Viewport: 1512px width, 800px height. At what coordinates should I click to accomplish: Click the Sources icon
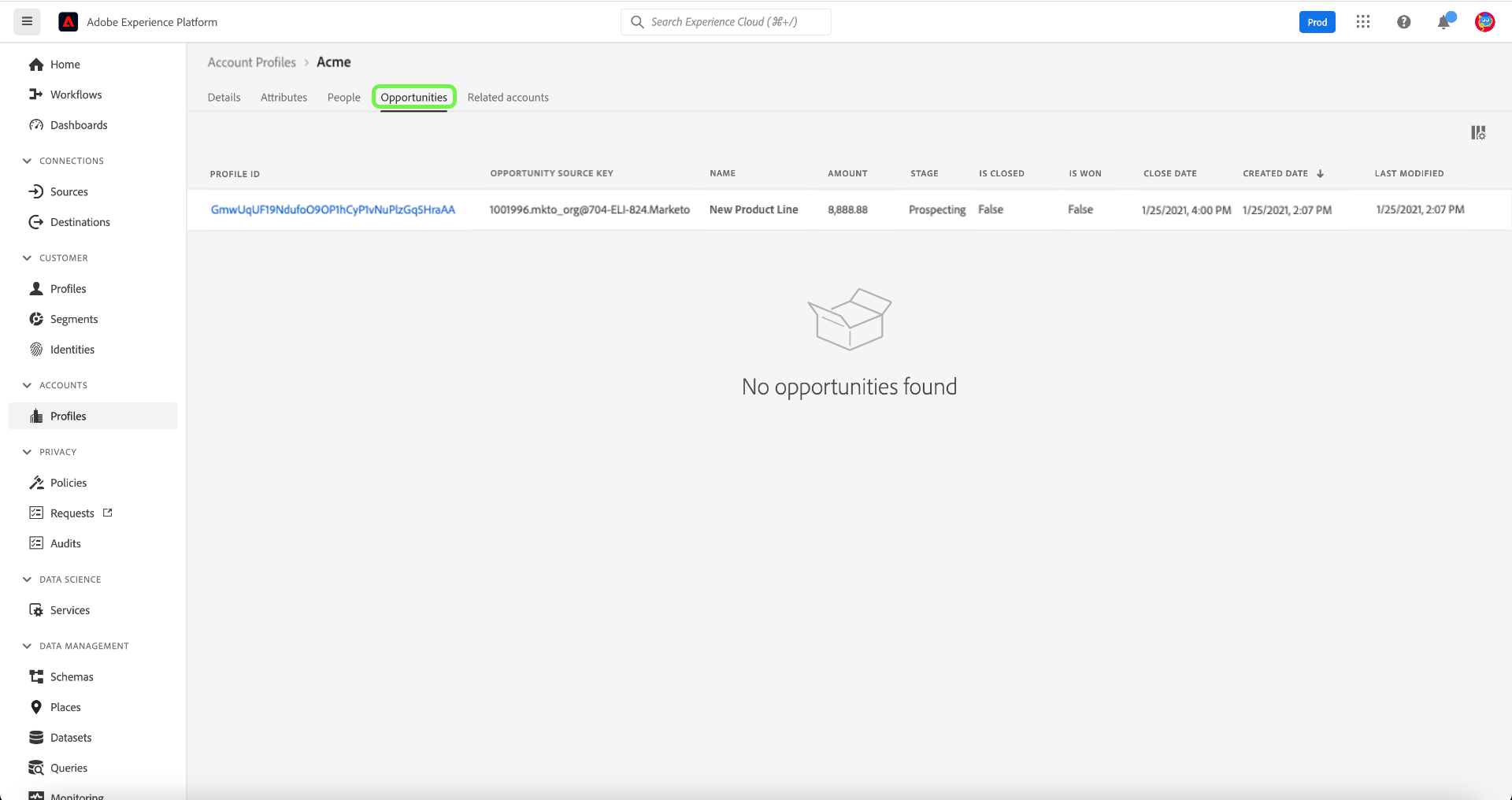(x=36, y=191)
